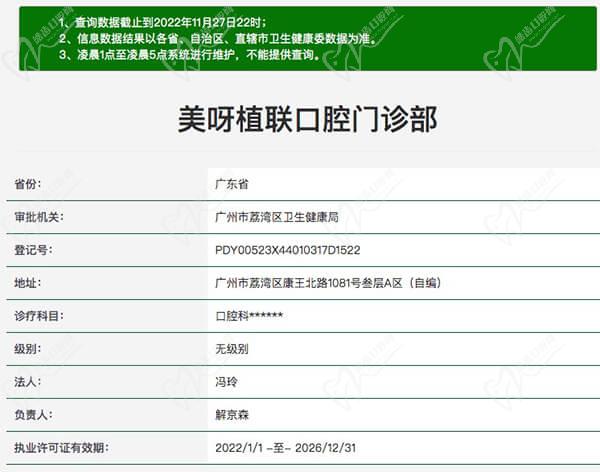600x472 pixels.
Task: Click the 审批机关 label
Action: [x=39, y=217]
